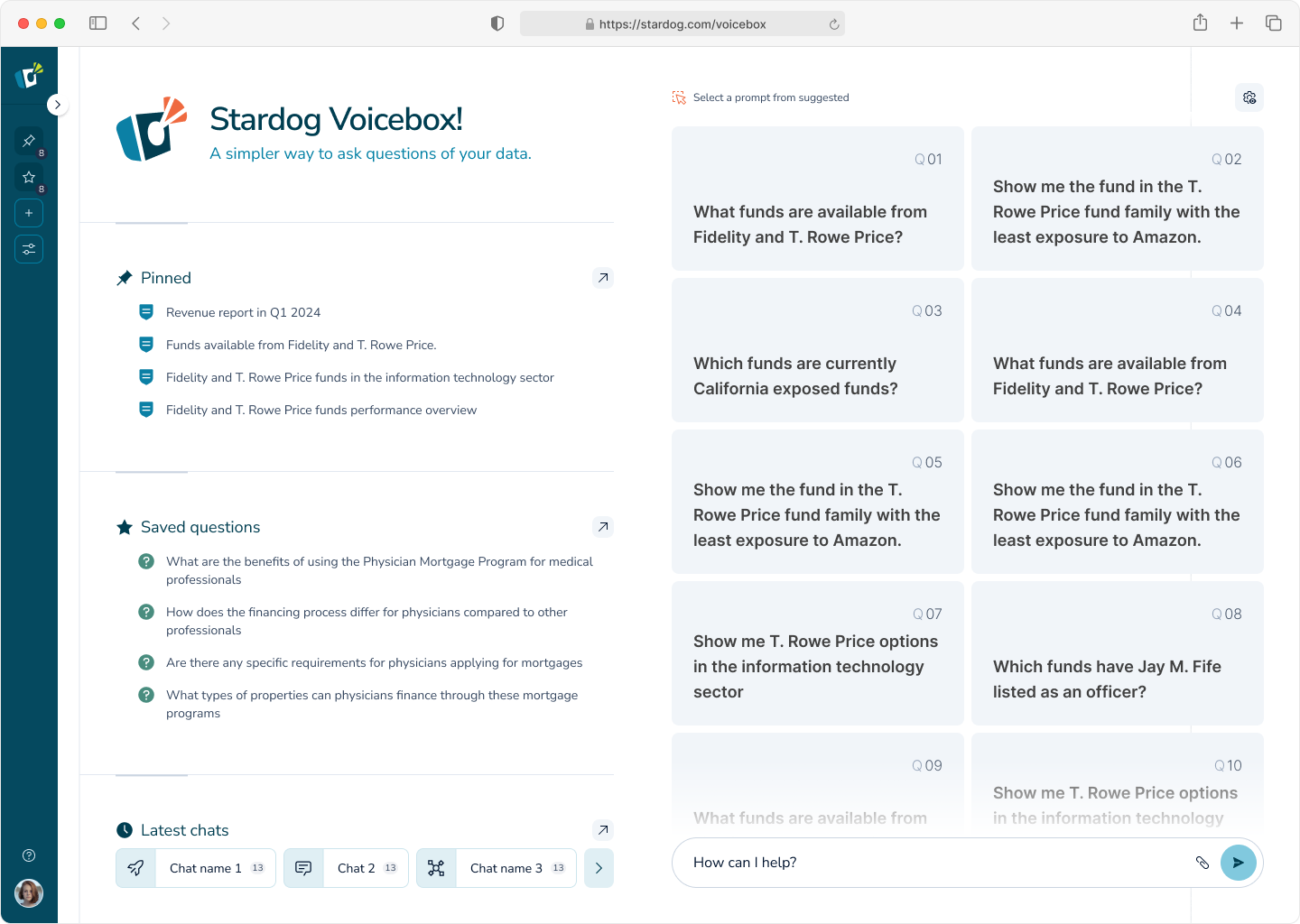Image resolution: width=1300 pixels, height=924 pixels.
Task: Send a message with the arrow button
Action: click(1238, 863)
